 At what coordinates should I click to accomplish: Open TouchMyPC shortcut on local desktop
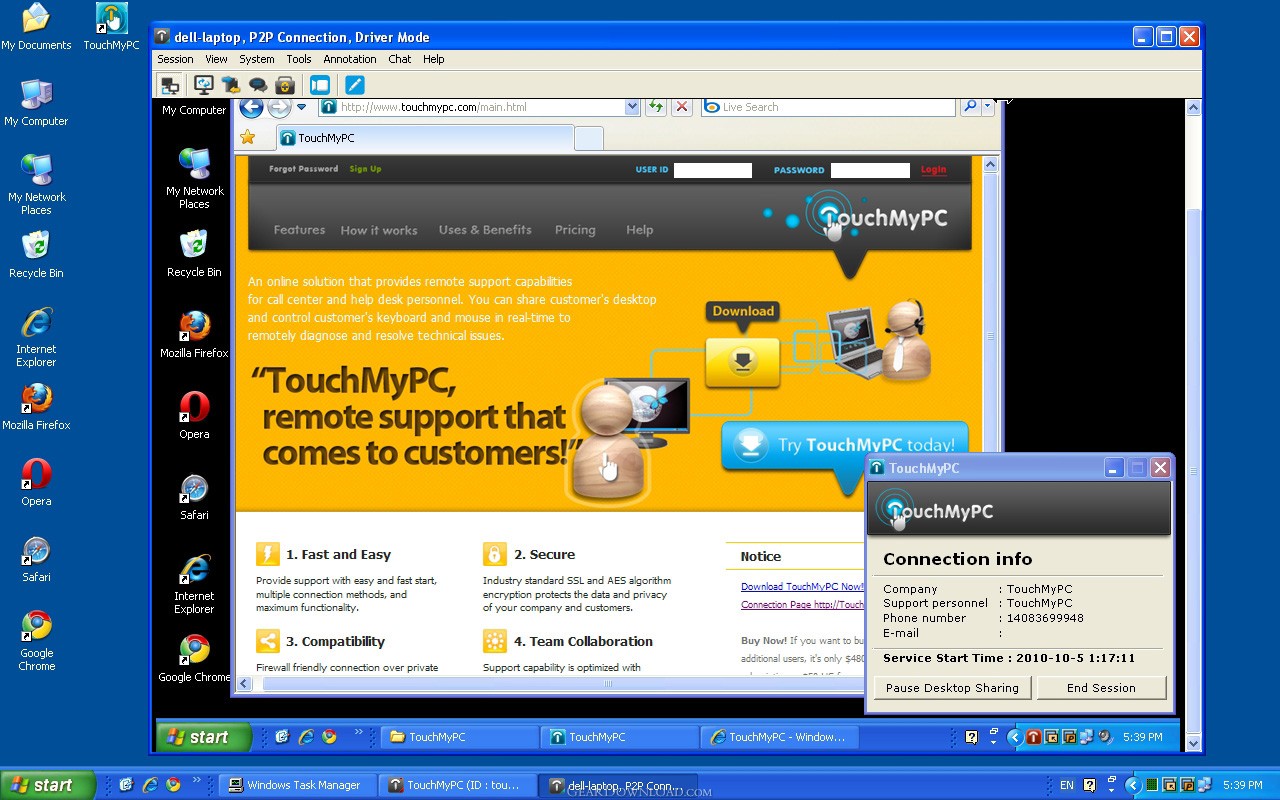coord(111,27)
